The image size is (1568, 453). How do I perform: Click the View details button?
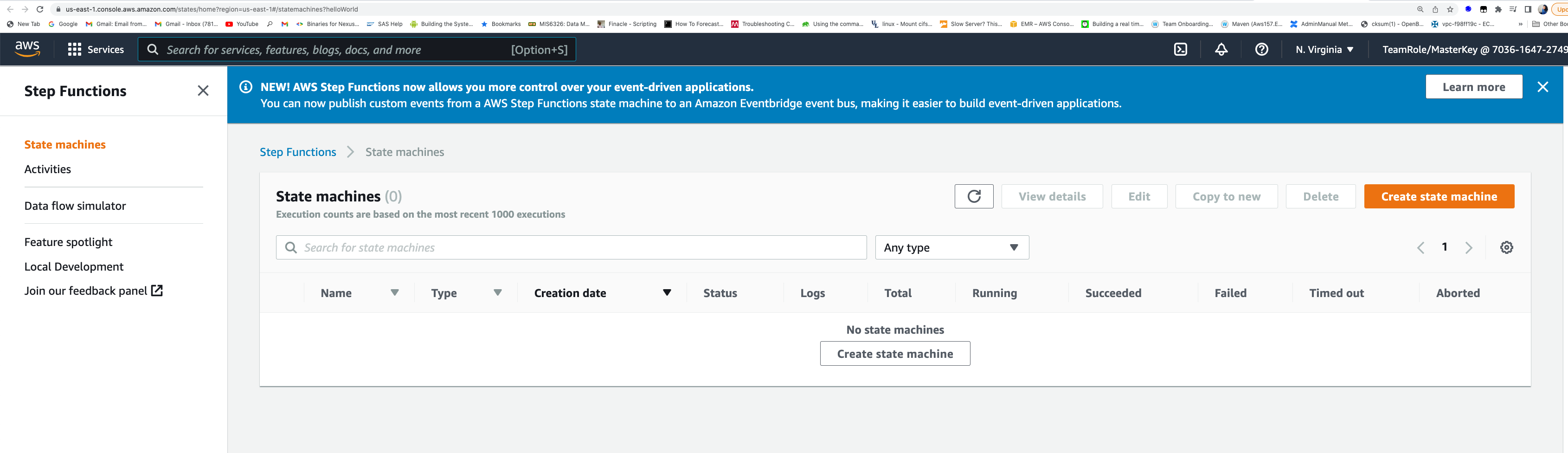click(x=1052, y=196)
